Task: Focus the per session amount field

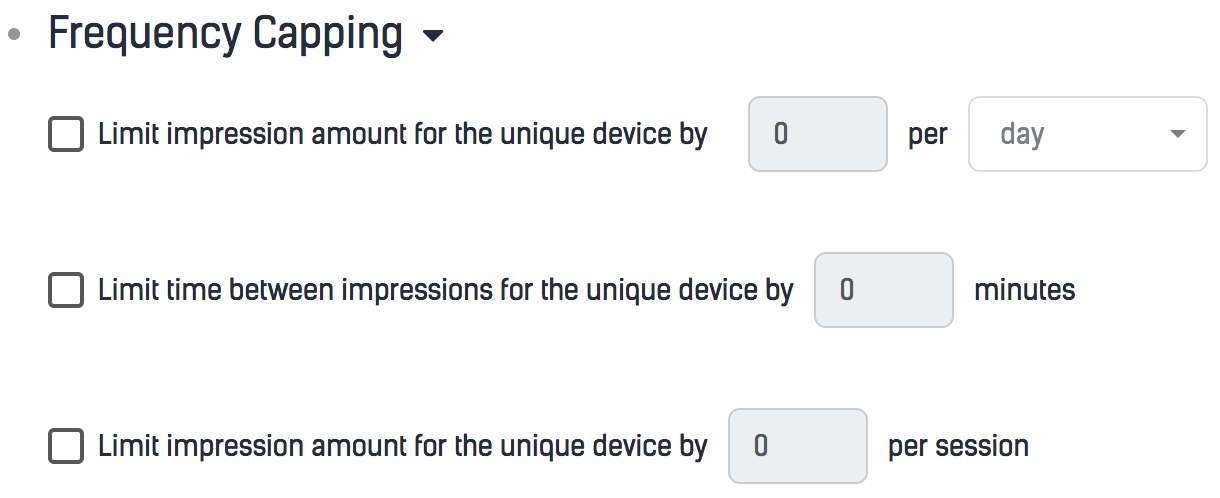Action: pyautogui.click(x=797, y=446)
